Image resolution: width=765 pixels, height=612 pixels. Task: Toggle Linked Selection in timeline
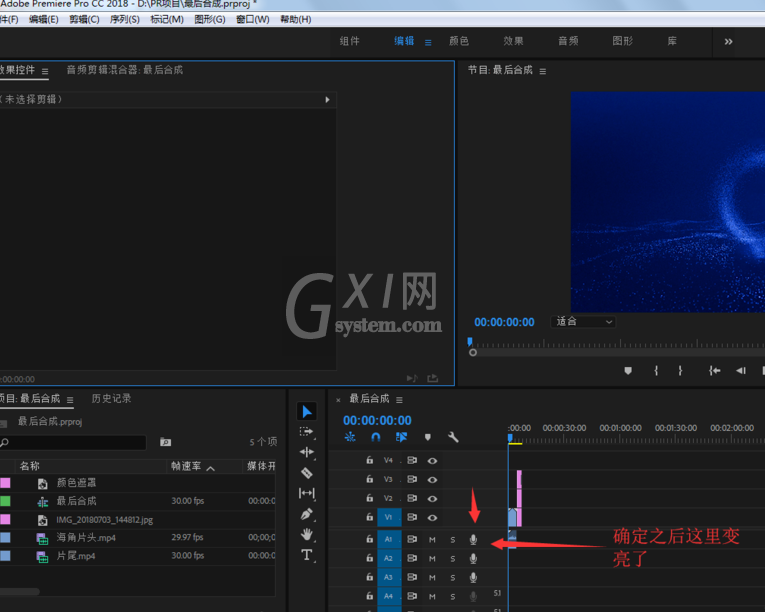[x=402, y=437]
